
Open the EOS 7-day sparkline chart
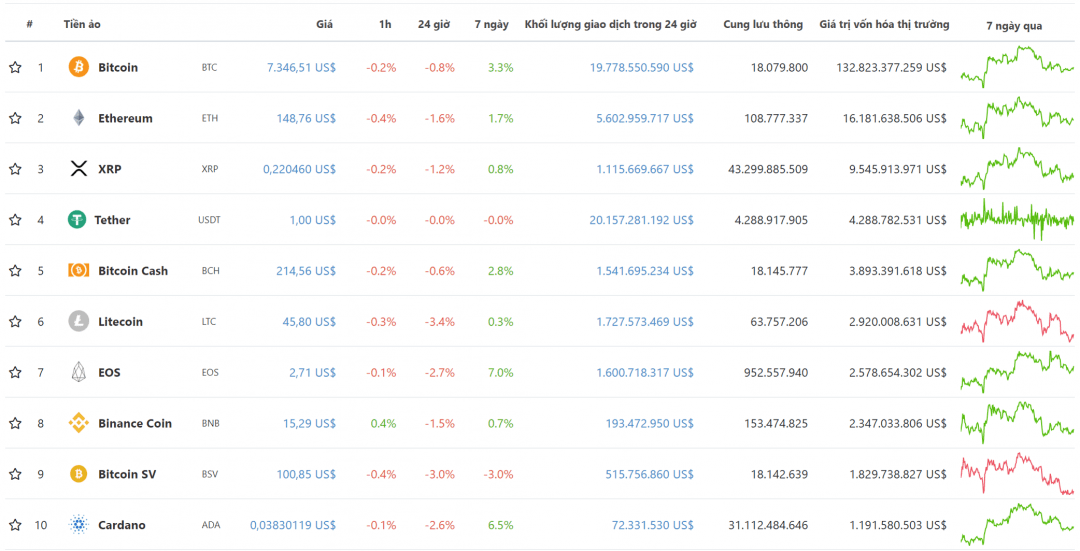pyautogui.click(x=1017, y=373)
